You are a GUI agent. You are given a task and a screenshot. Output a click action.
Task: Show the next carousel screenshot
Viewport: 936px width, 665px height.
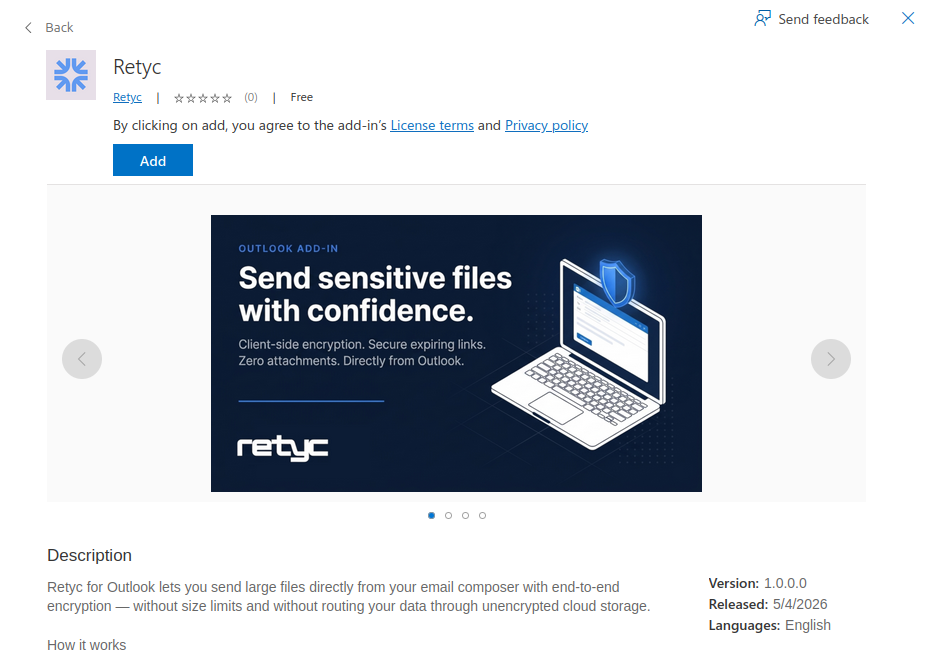click(830, 359)
